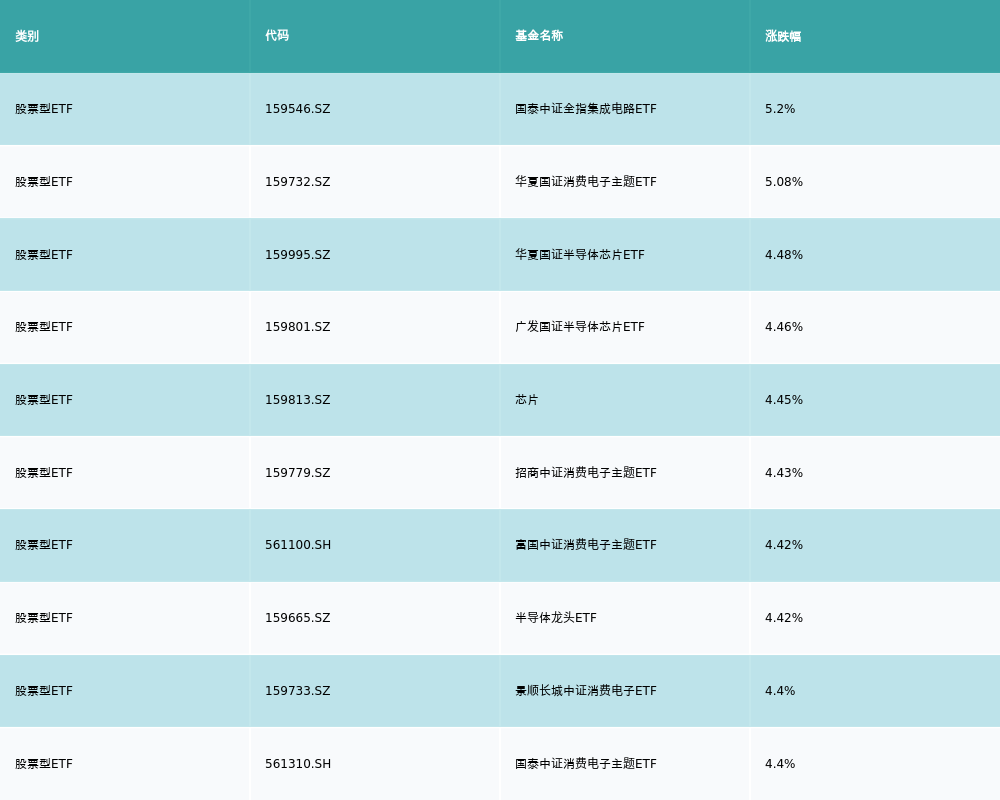Click 股票型ETF in the 159546.SZ row
This screenshot has width=1000, height=800.
tap(44, 109)
